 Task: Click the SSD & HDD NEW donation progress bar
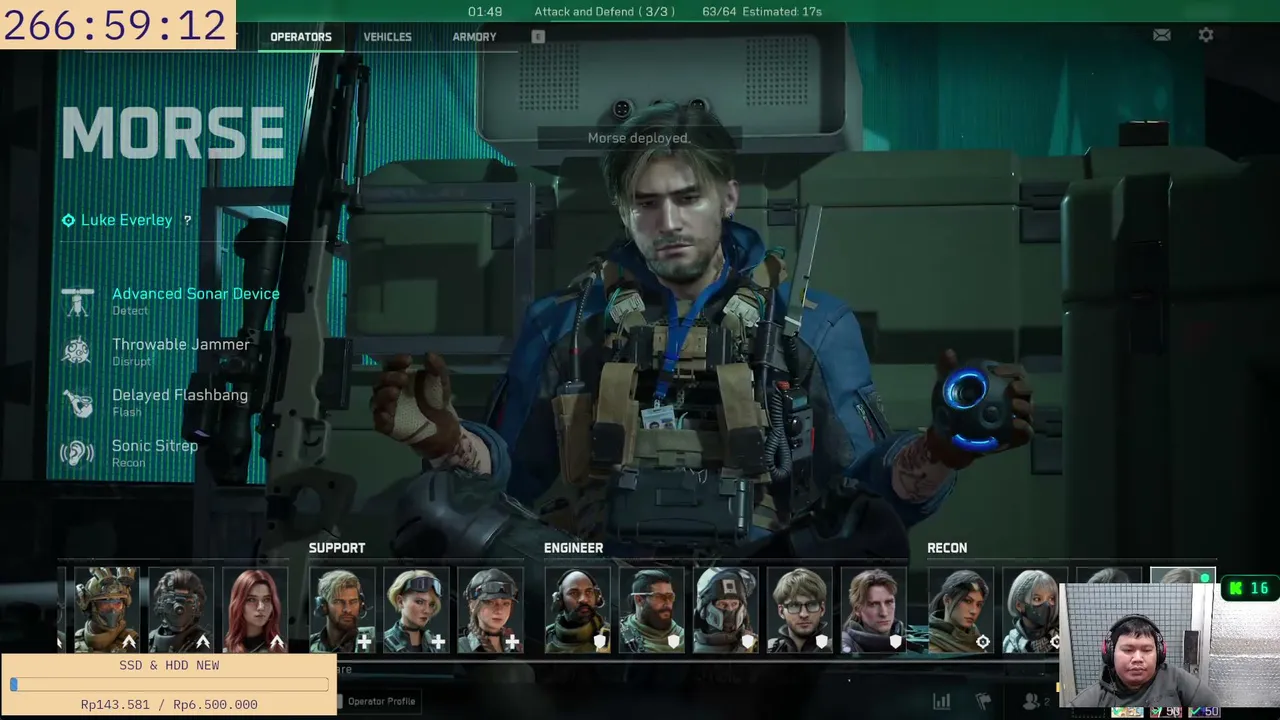point(170,685)
